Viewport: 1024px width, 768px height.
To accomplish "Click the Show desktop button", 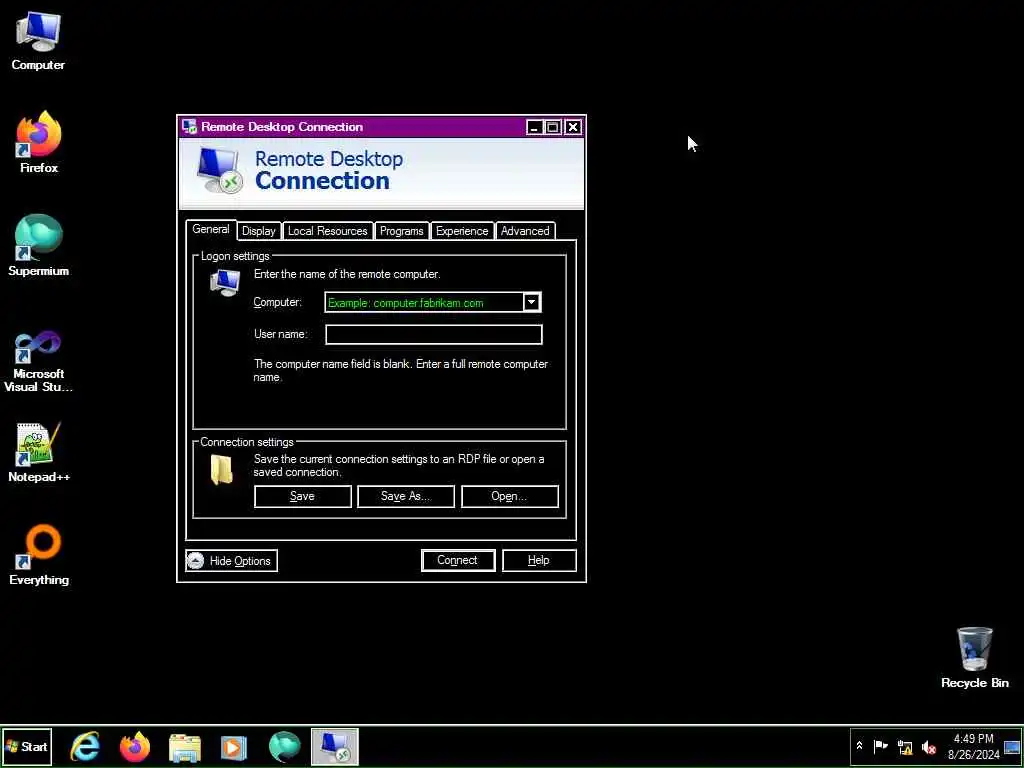I will [x=1012, y=746].
